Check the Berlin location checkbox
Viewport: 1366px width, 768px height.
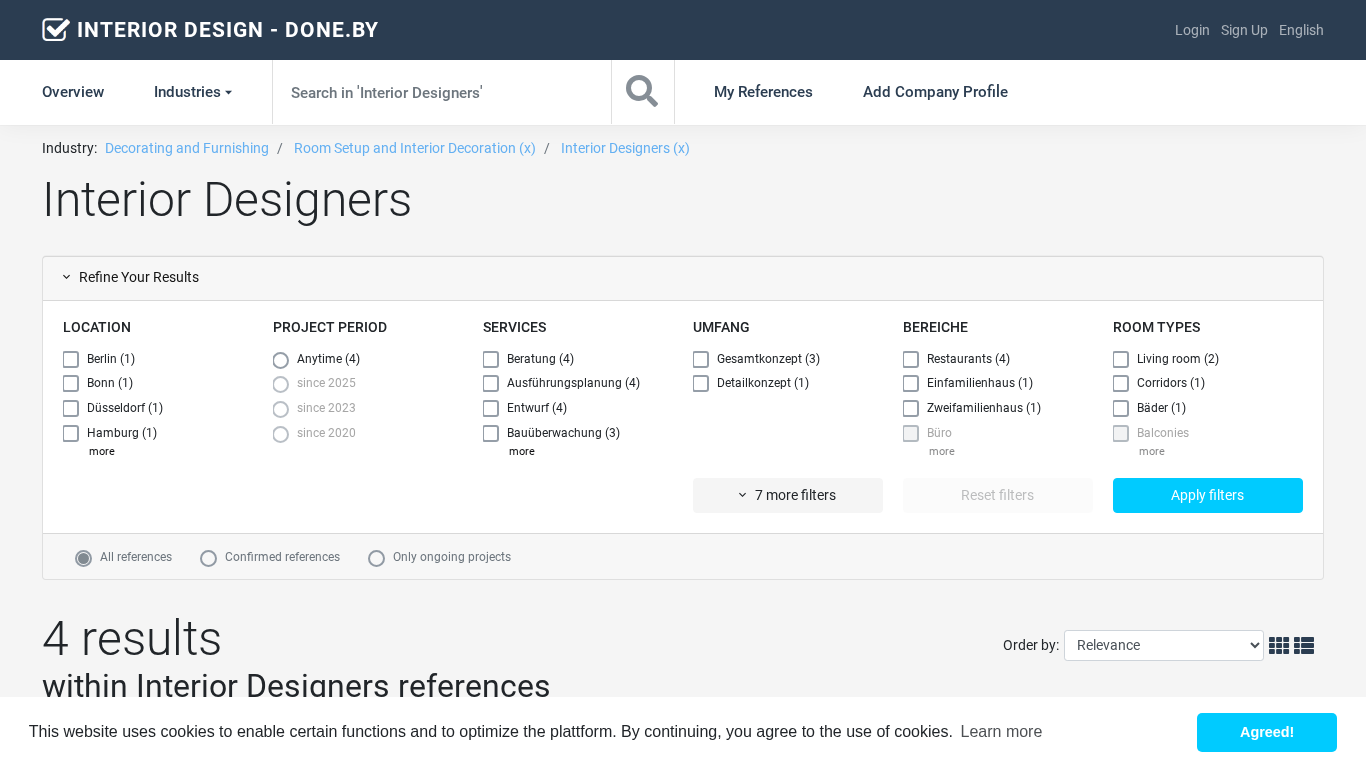71,360
